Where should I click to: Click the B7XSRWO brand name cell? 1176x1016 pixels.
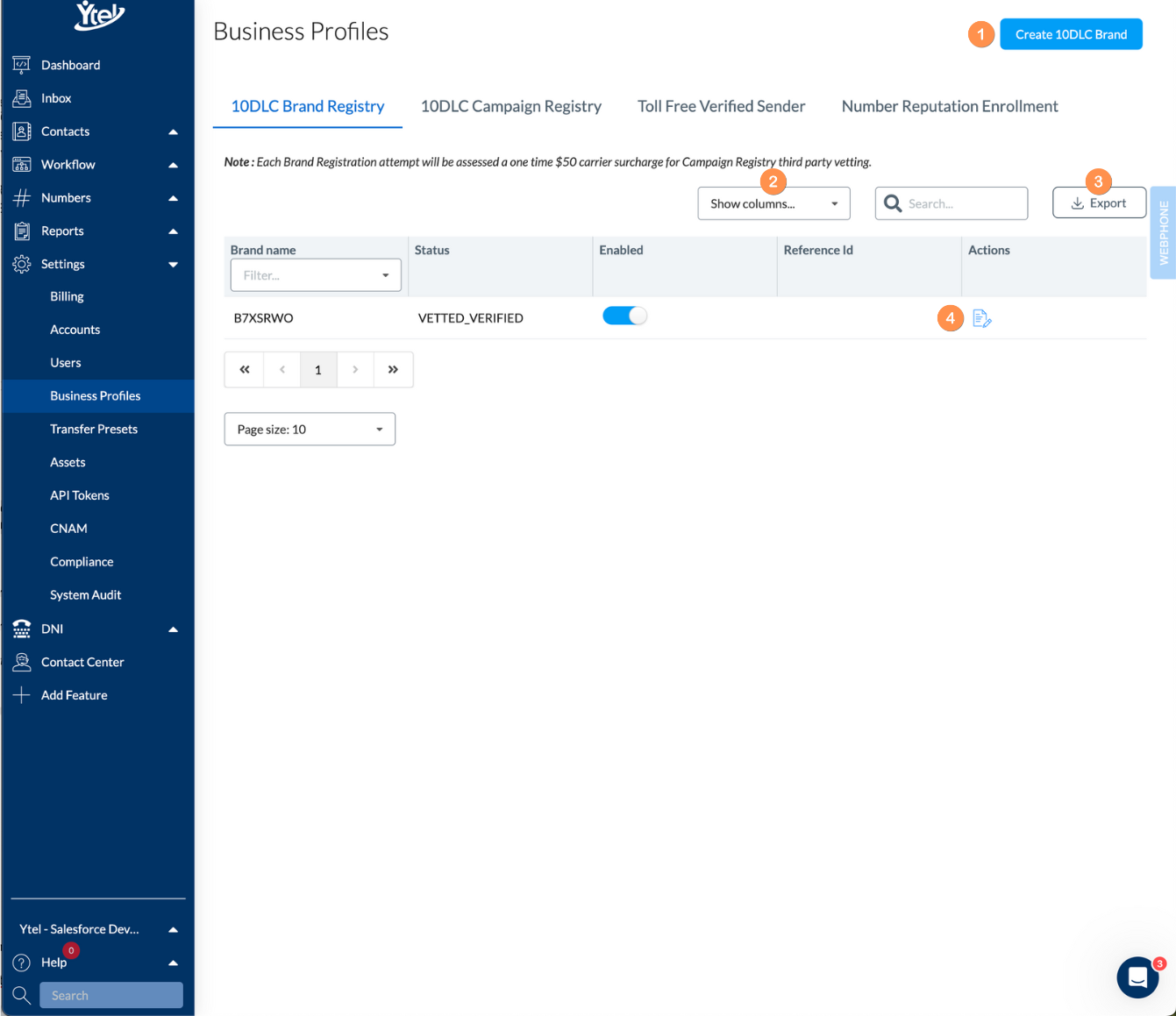coord(264,318)
